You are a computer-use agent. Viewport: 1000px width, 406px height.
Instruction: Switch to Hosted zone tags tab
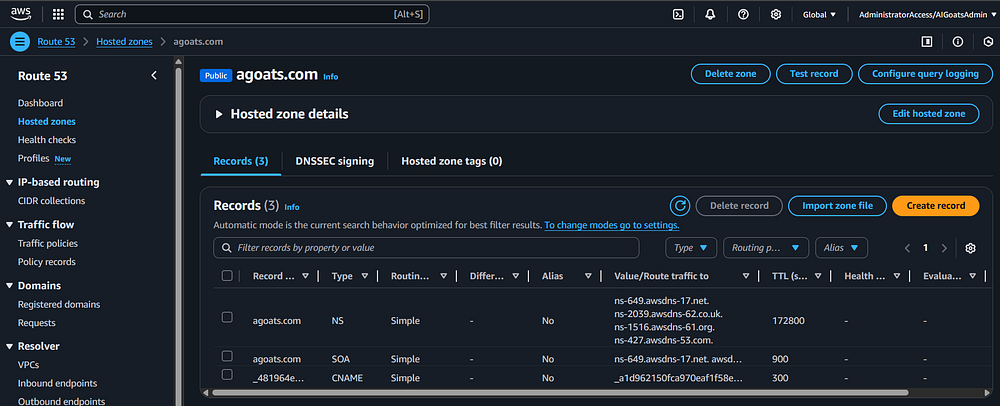tap(451, 161)
